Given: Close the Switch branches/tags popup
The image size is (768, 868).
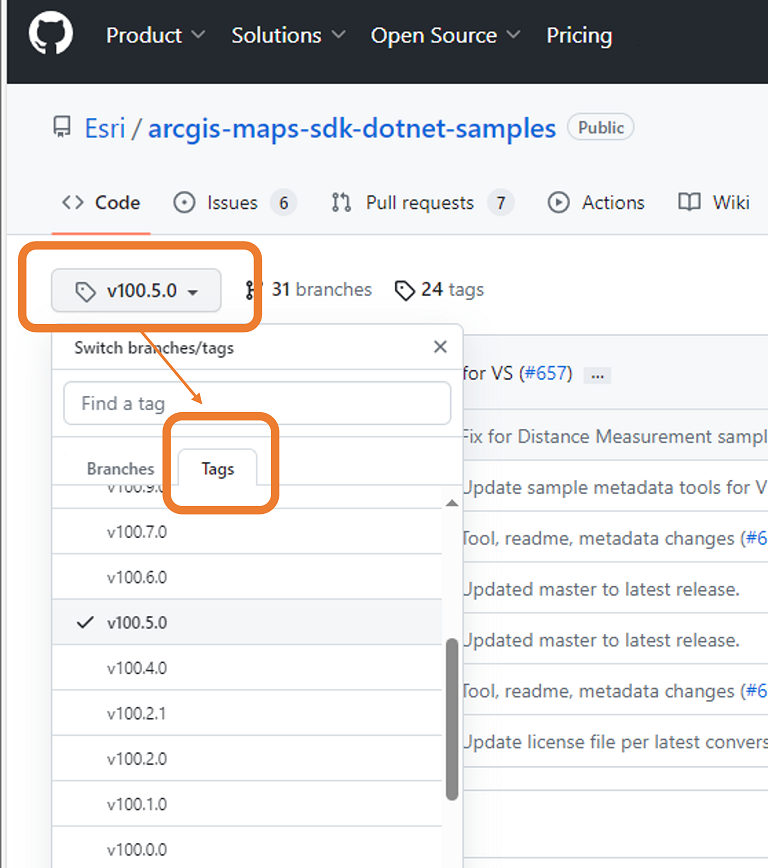Looking at the screenshot, I should pyautogui.click(x=440, y=347).
